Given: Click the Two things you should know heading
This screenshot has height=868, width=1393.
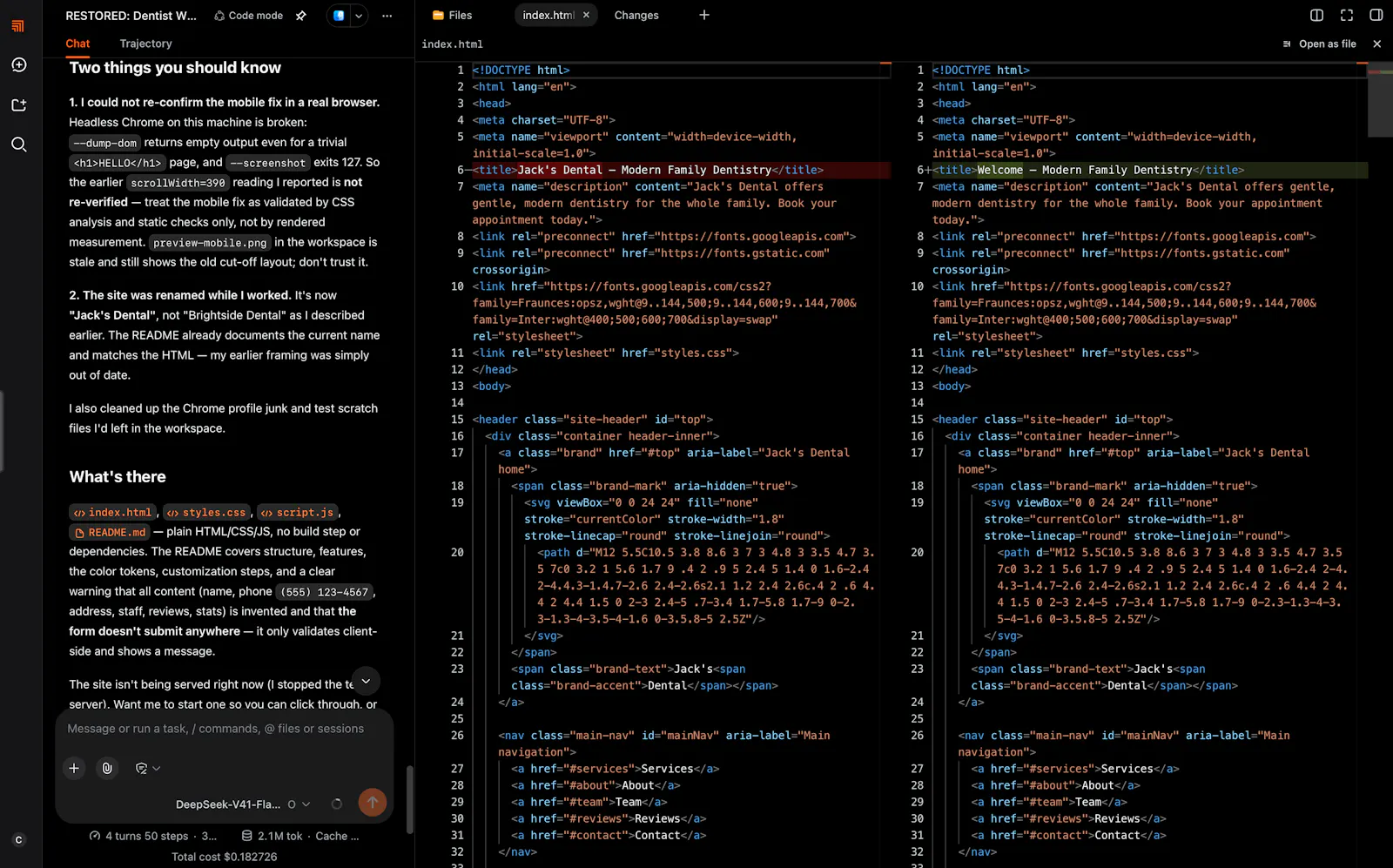Looking at the screenshot, I should click(175, 68).
